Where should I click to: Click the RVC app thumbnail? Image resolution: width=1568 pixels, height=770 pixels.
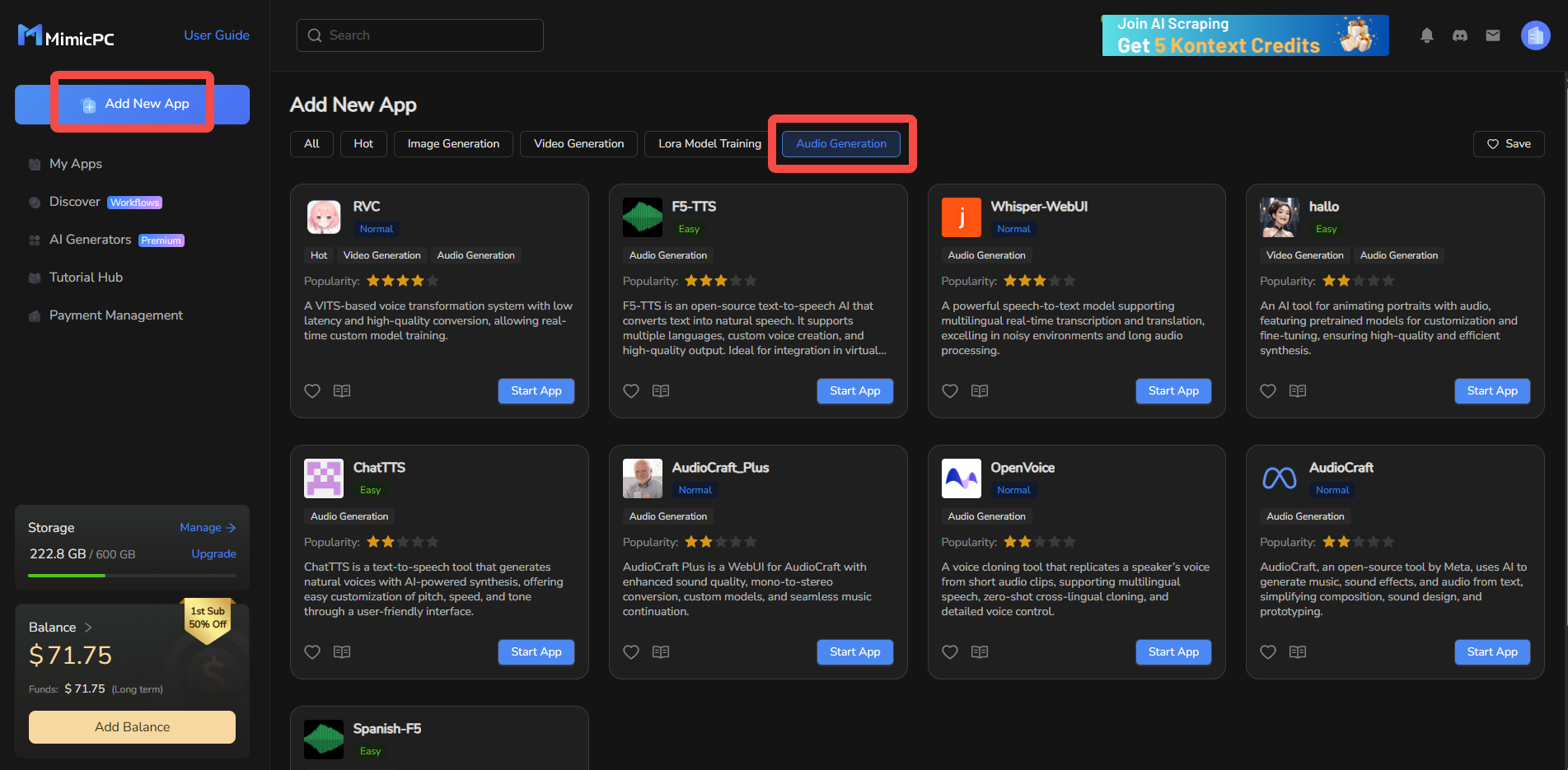[x=324, y=217]
